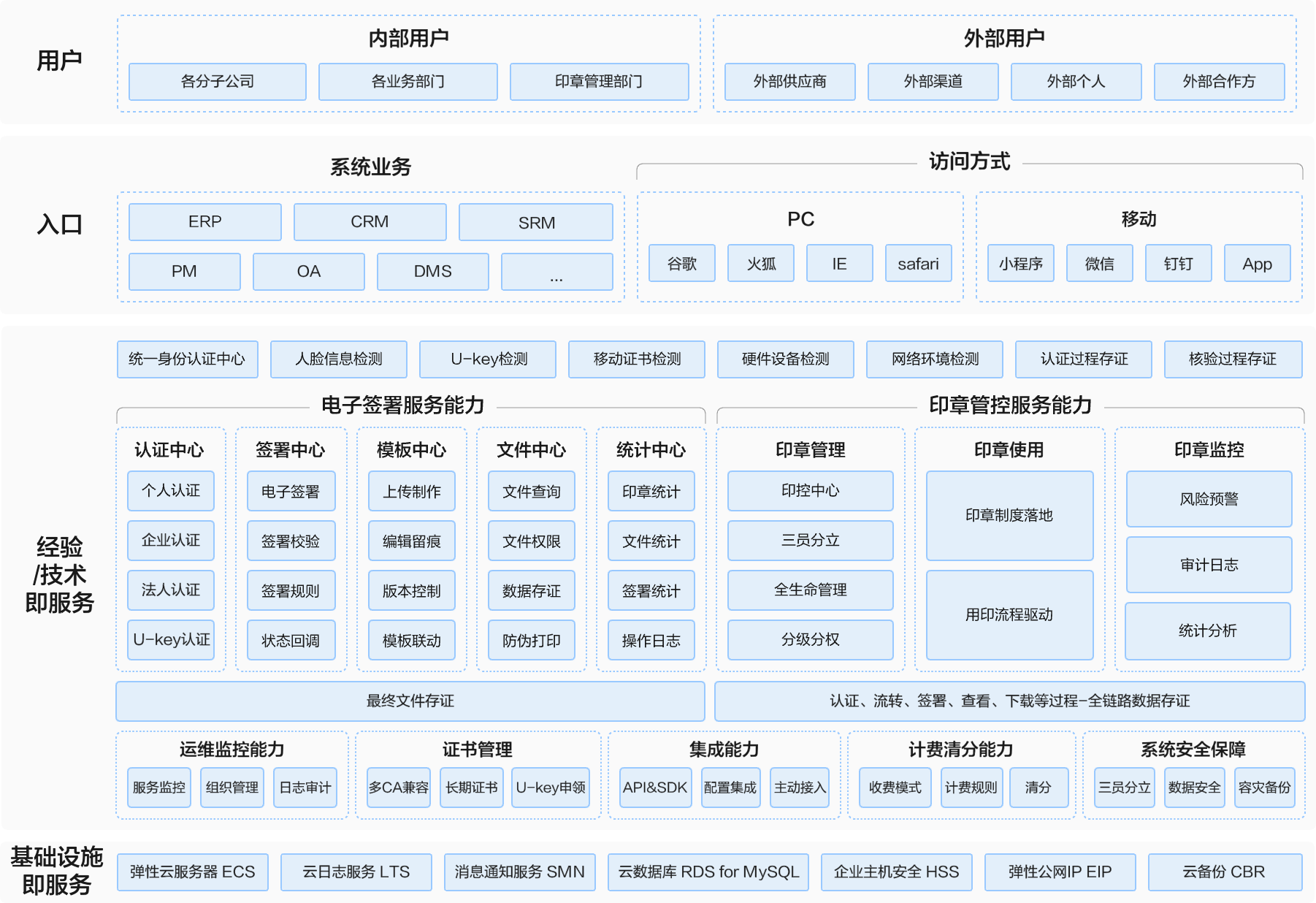
Task: Select 核验过程存证 box
Action: click(1233, 359)
